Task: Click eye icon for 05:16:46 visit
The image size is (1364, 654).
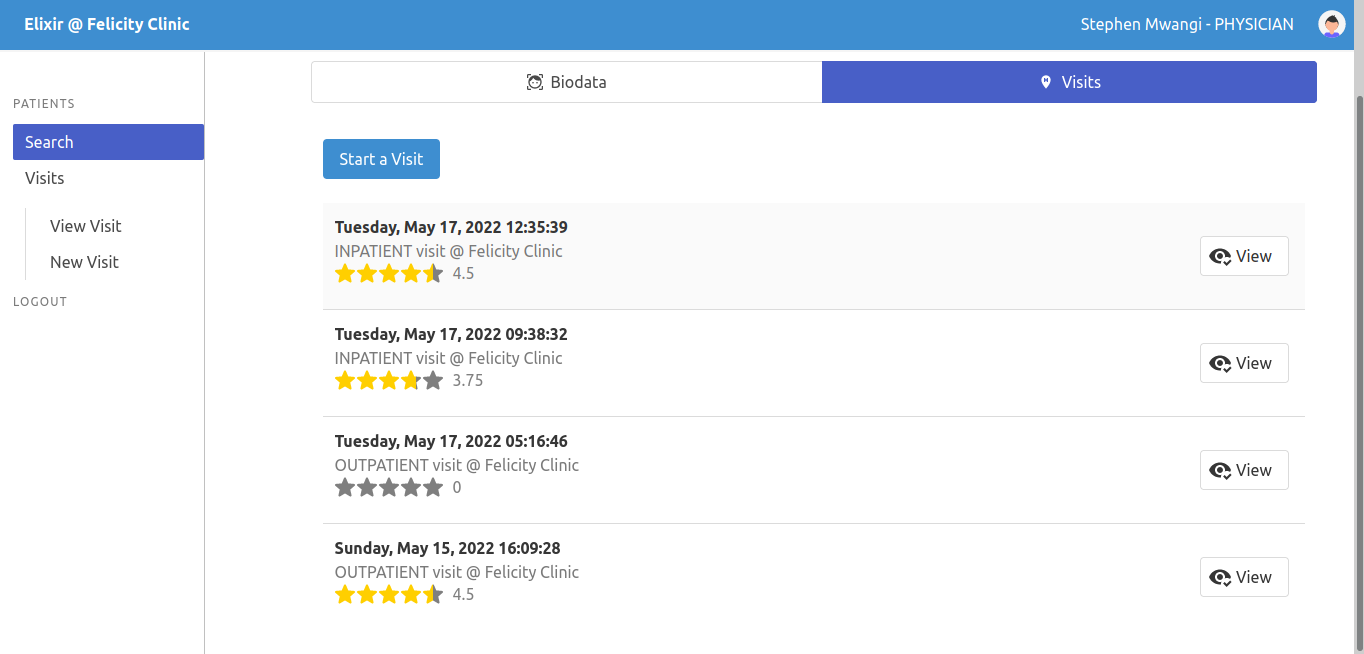Action: click(1220, 471)
